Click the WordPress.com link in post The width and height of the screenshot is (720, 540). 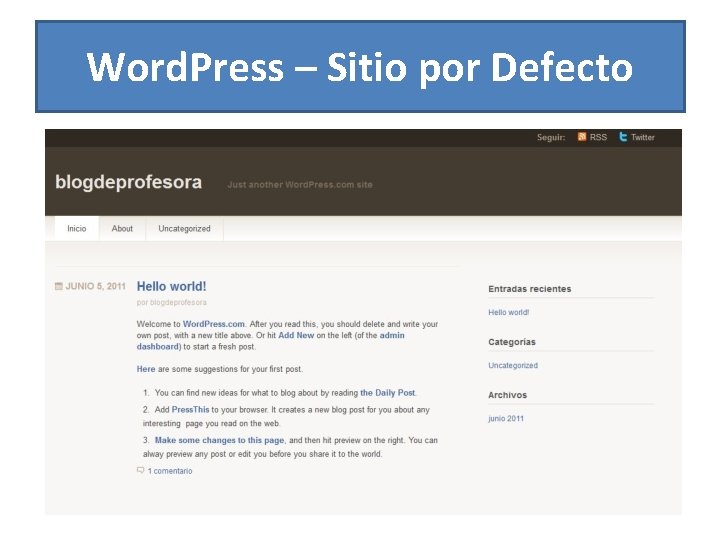(214, 324)
